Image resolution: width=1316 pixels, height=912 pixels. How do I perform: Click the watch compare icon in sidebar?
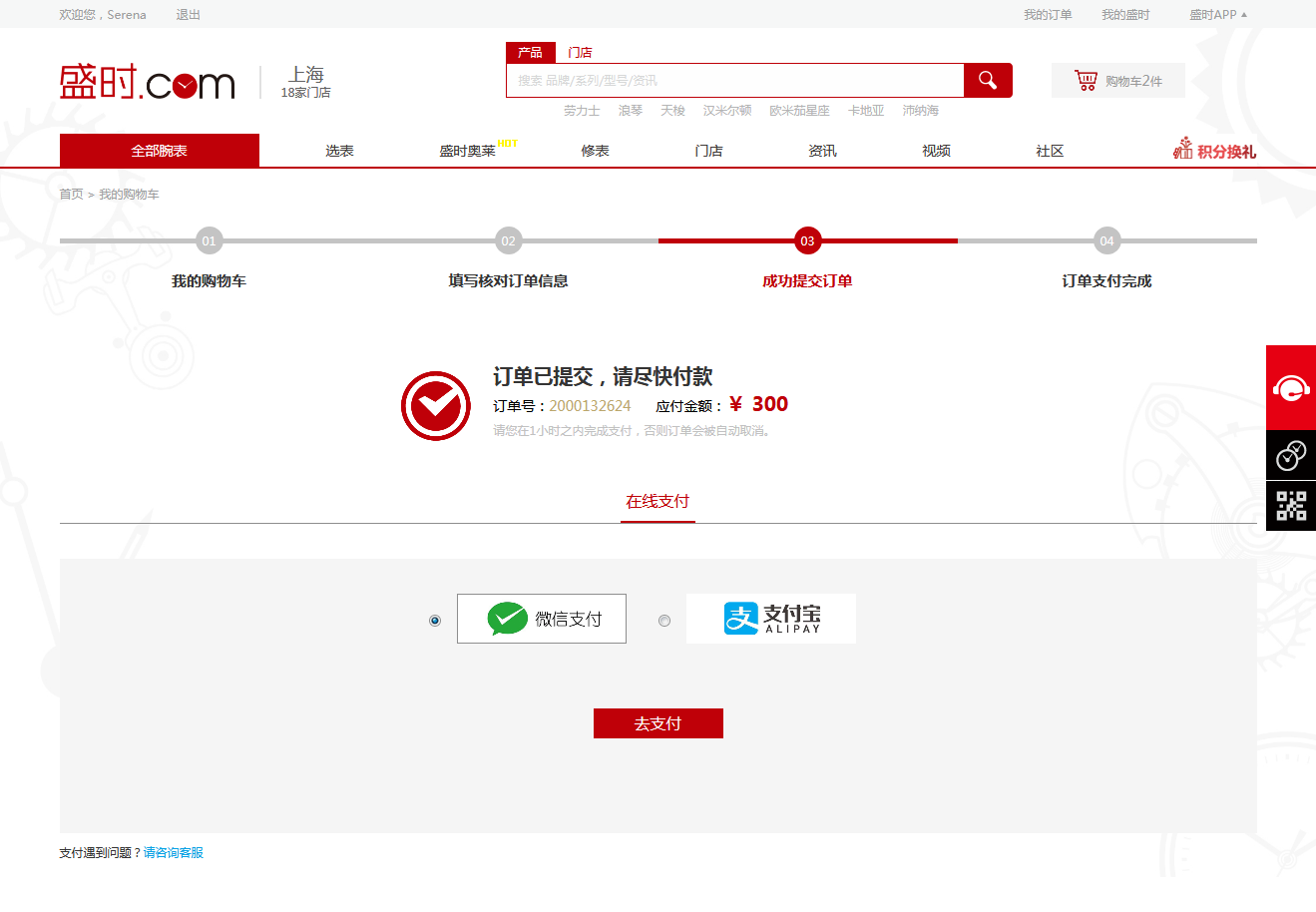point(1291,456)
